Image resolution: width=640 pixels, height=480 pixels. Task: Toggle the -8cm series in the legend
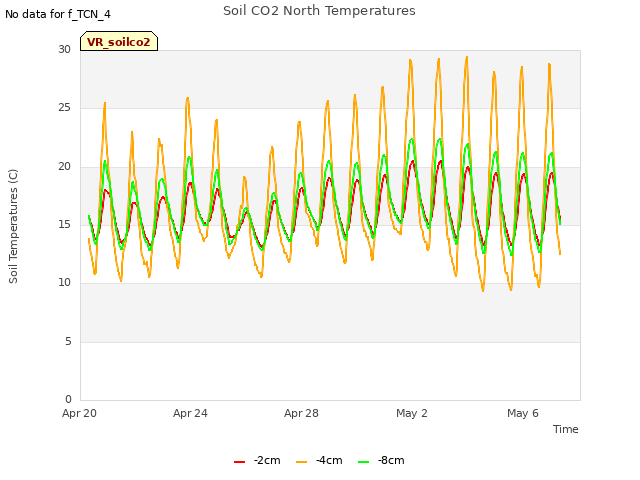point(381,461)
